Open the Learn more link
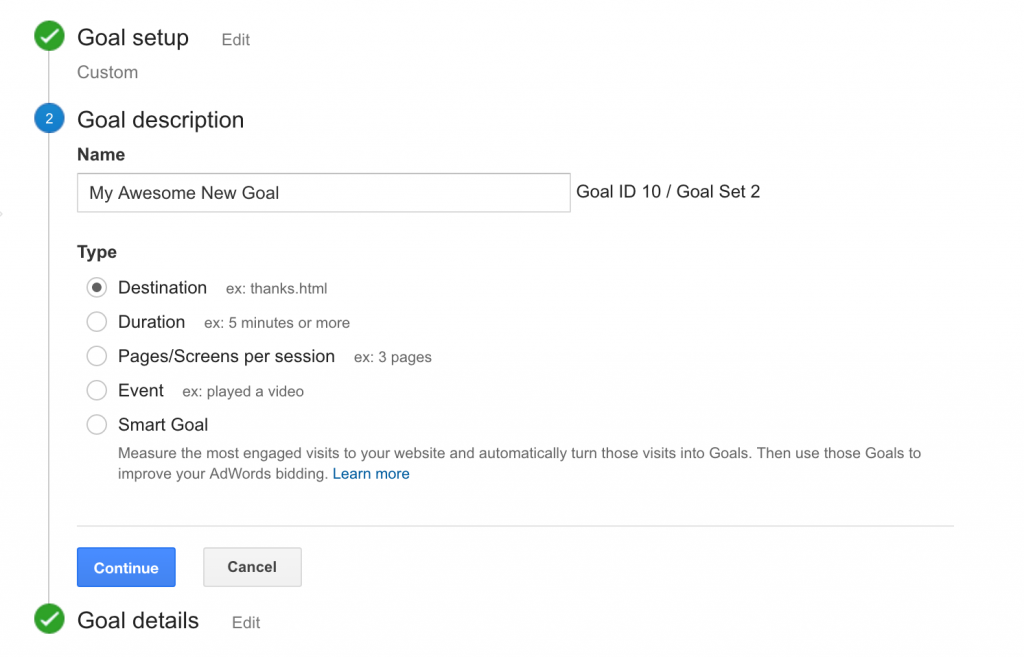Viewport: 1024px width, 657px height. tap(371, 473)
